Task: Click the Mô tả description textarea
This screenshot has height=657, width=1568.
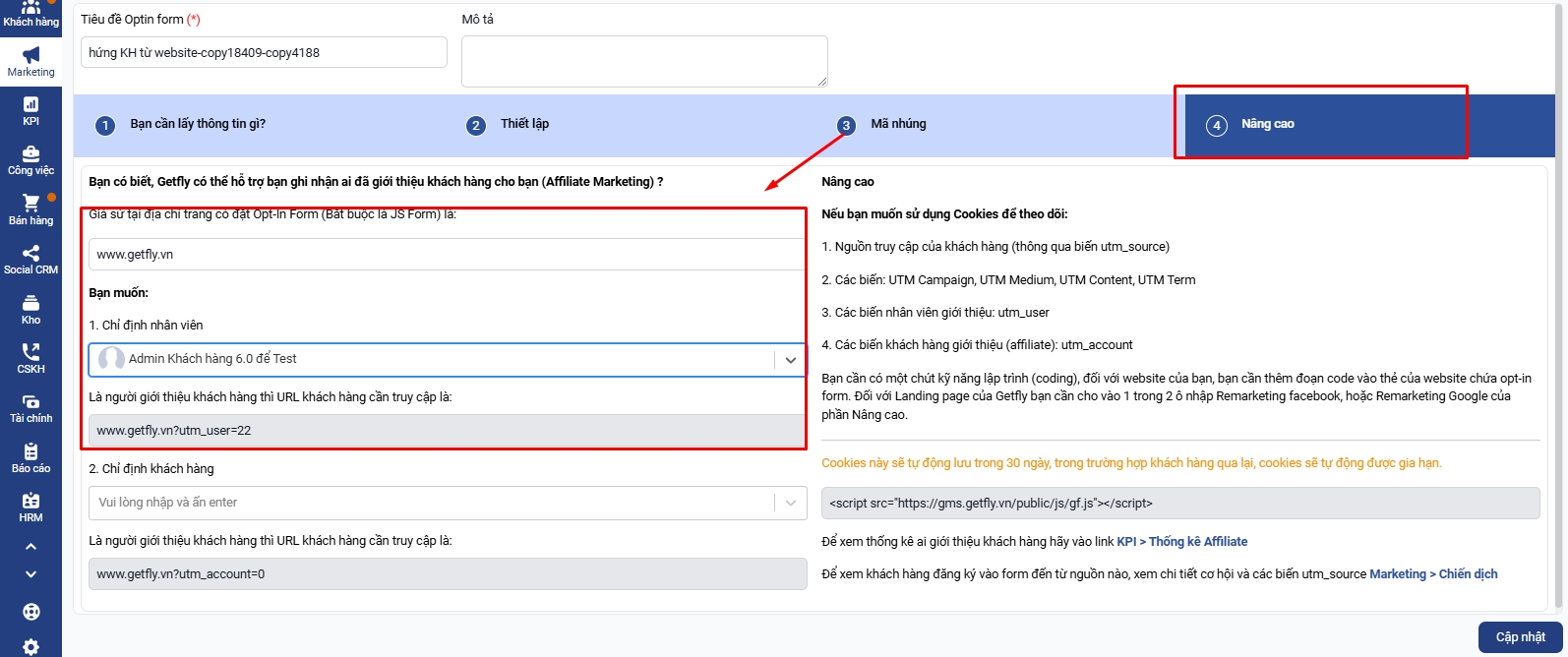Action: pyautogui.click(x=644, y=61)
